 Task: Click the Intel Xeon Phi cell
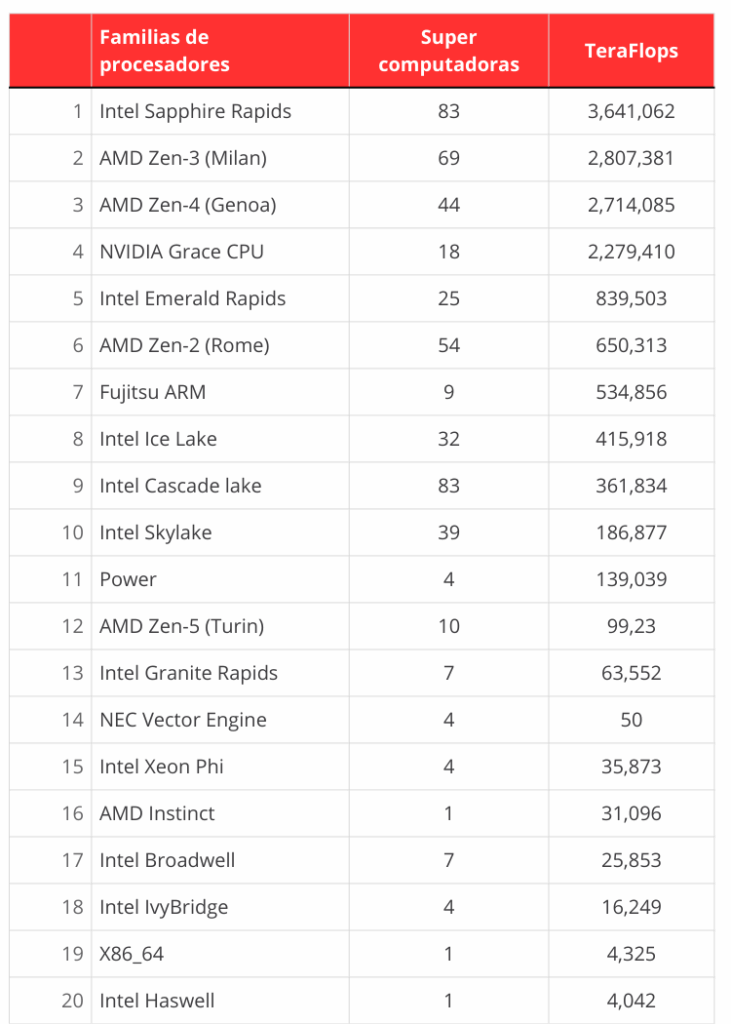[x=162, y=767]
